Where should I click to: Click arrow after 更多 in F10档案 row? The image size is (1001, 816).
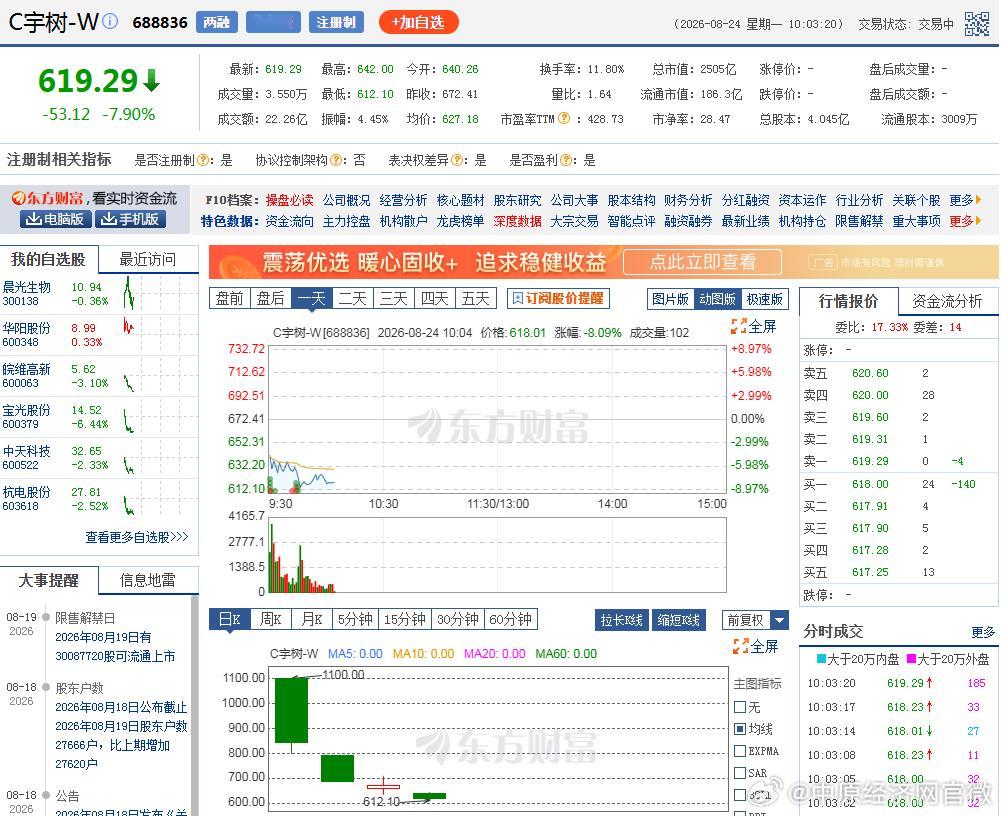[x=978, y=200]
